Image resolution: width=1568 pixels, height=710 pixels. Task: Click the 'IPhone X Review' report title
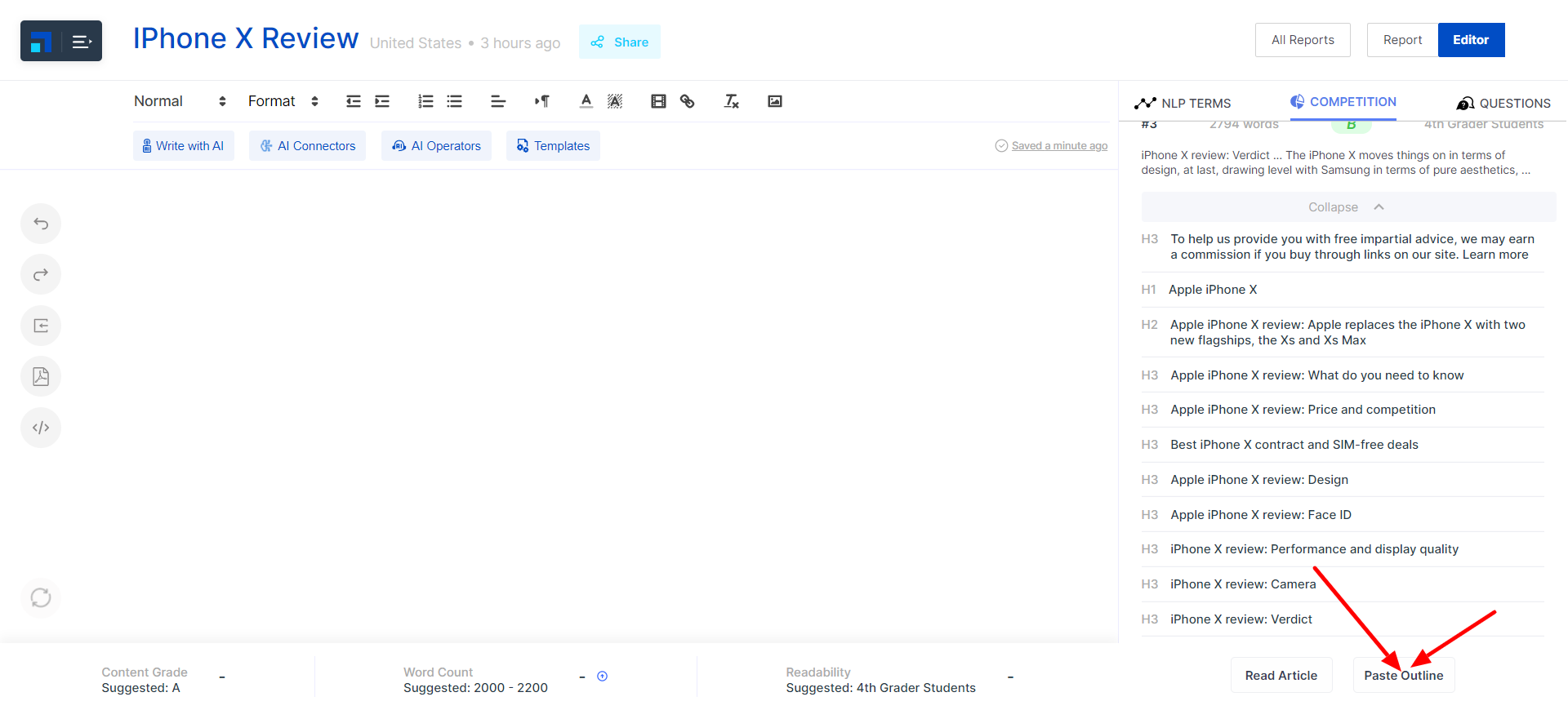click(246, 38)
